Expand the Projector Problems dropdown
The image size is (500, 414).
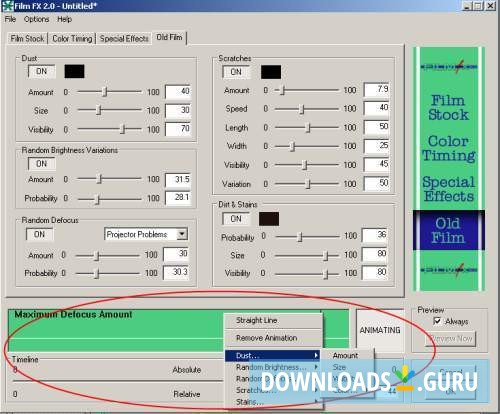click(182, 234)
